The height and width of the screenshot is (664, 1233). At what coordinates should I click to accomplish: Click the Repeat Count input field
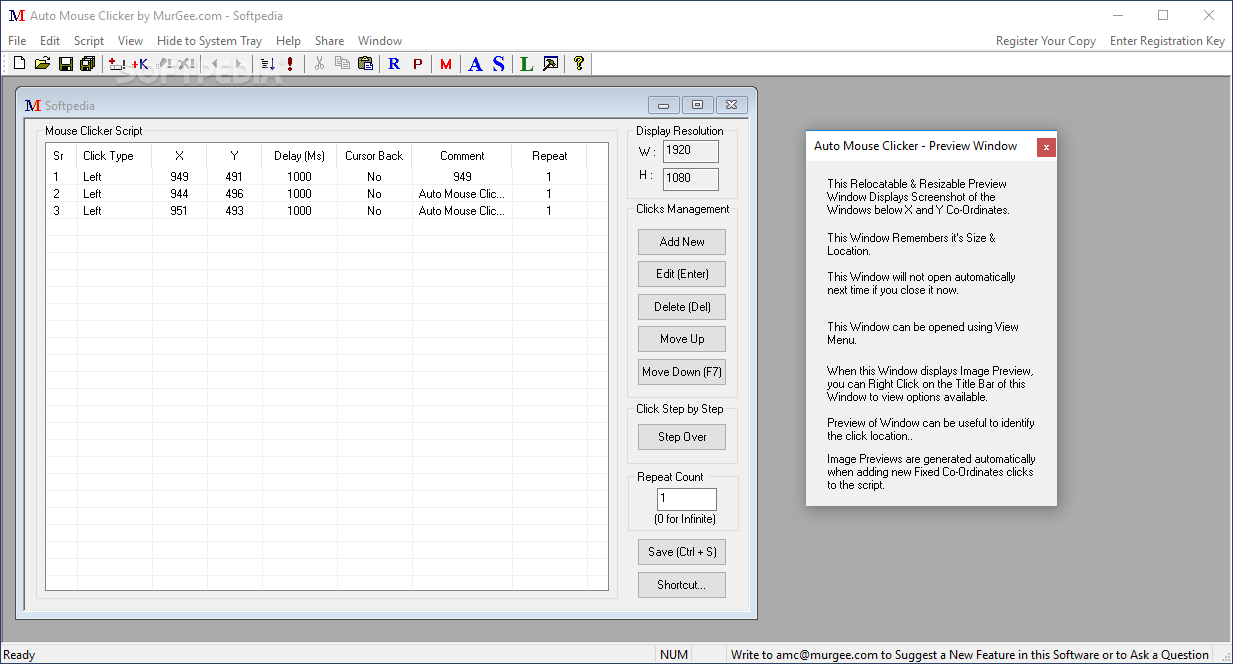pyautogui.click(x=687, y=499)
